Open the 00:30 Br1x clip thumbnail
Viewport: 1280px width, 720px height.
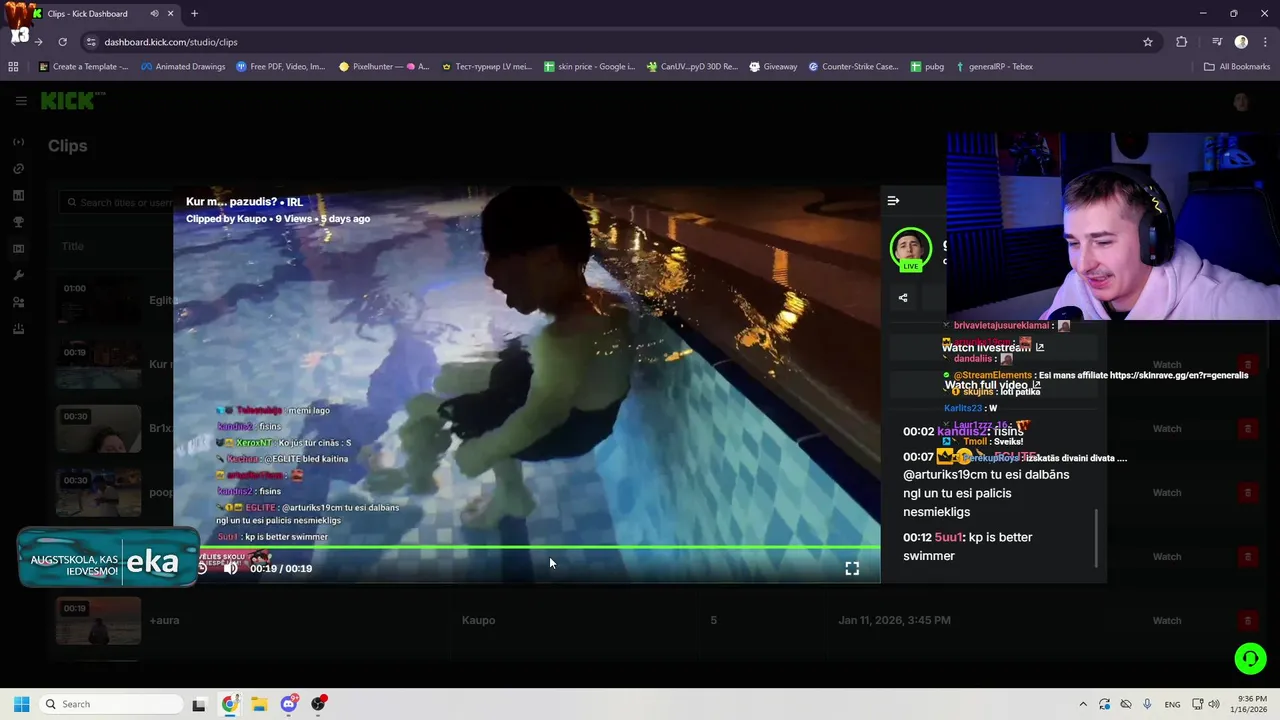coord(98,428)
